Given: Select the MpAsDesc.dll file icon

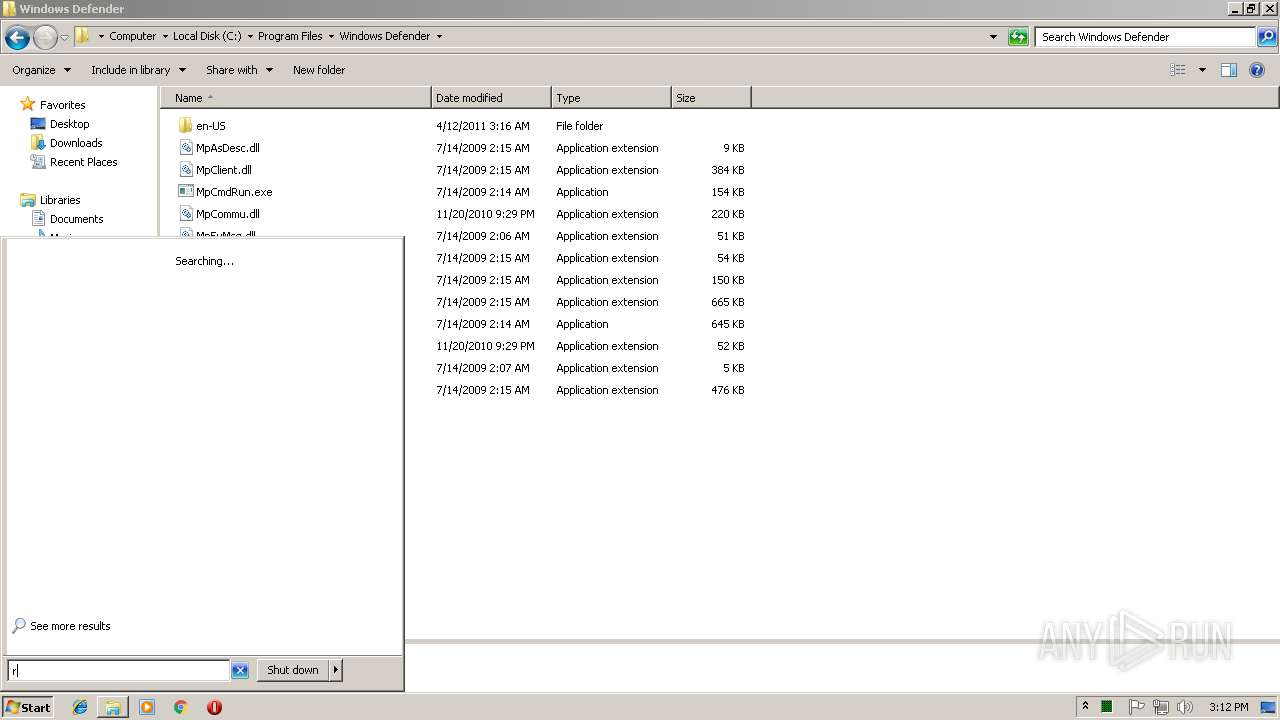Looking at the screenshot, I should 185,148.
